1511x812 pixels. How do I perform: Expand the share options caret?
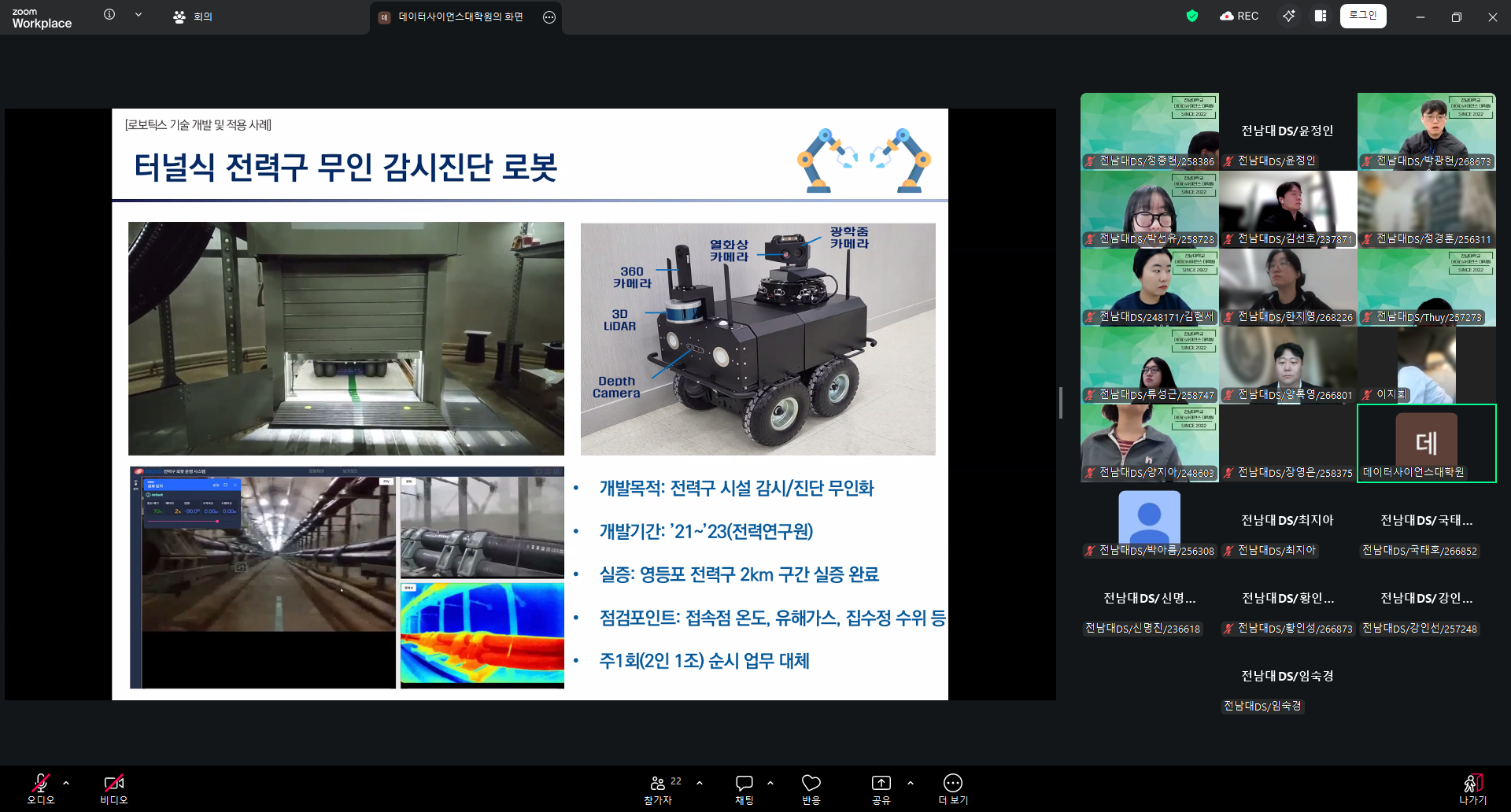(911, 783)
